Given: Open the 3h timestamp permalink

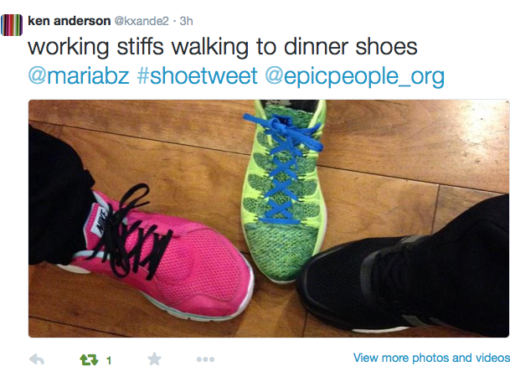Looking at the screenshot, I should (186, 21).
